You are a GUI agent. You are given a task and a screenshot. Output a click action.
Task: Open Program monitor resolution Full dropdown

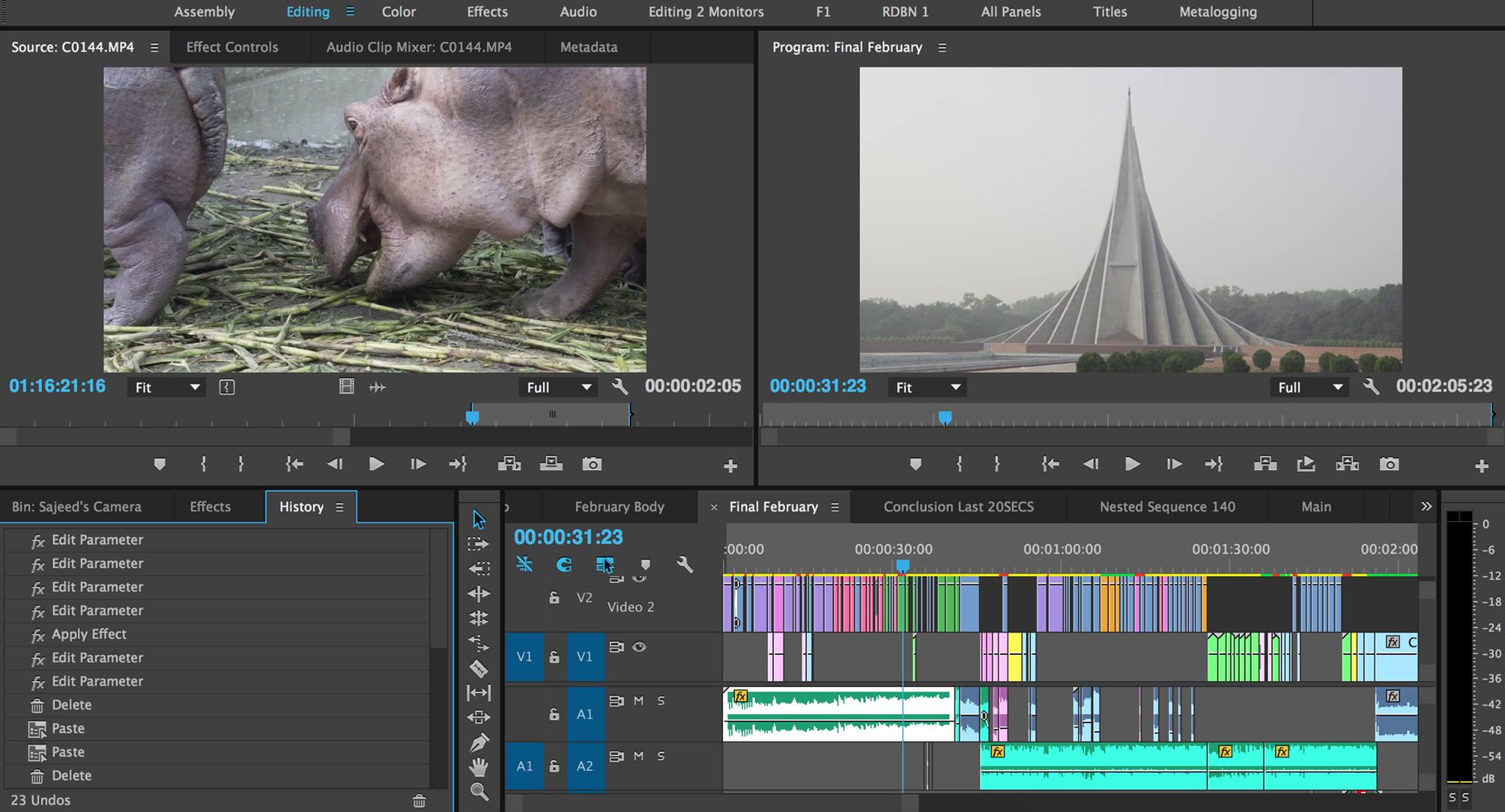click(1310, 387)
